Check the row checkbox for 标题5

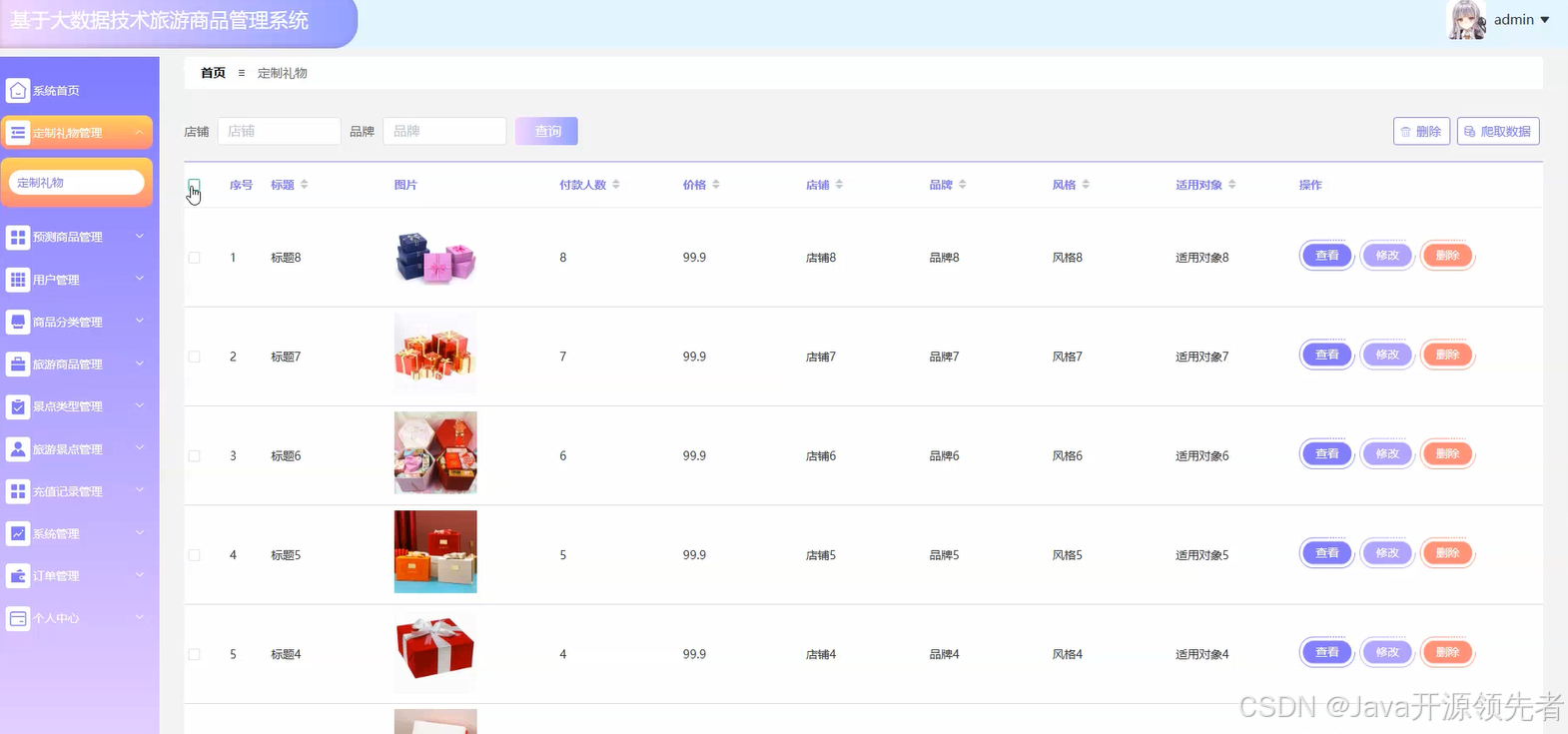(x=194, y=555)
